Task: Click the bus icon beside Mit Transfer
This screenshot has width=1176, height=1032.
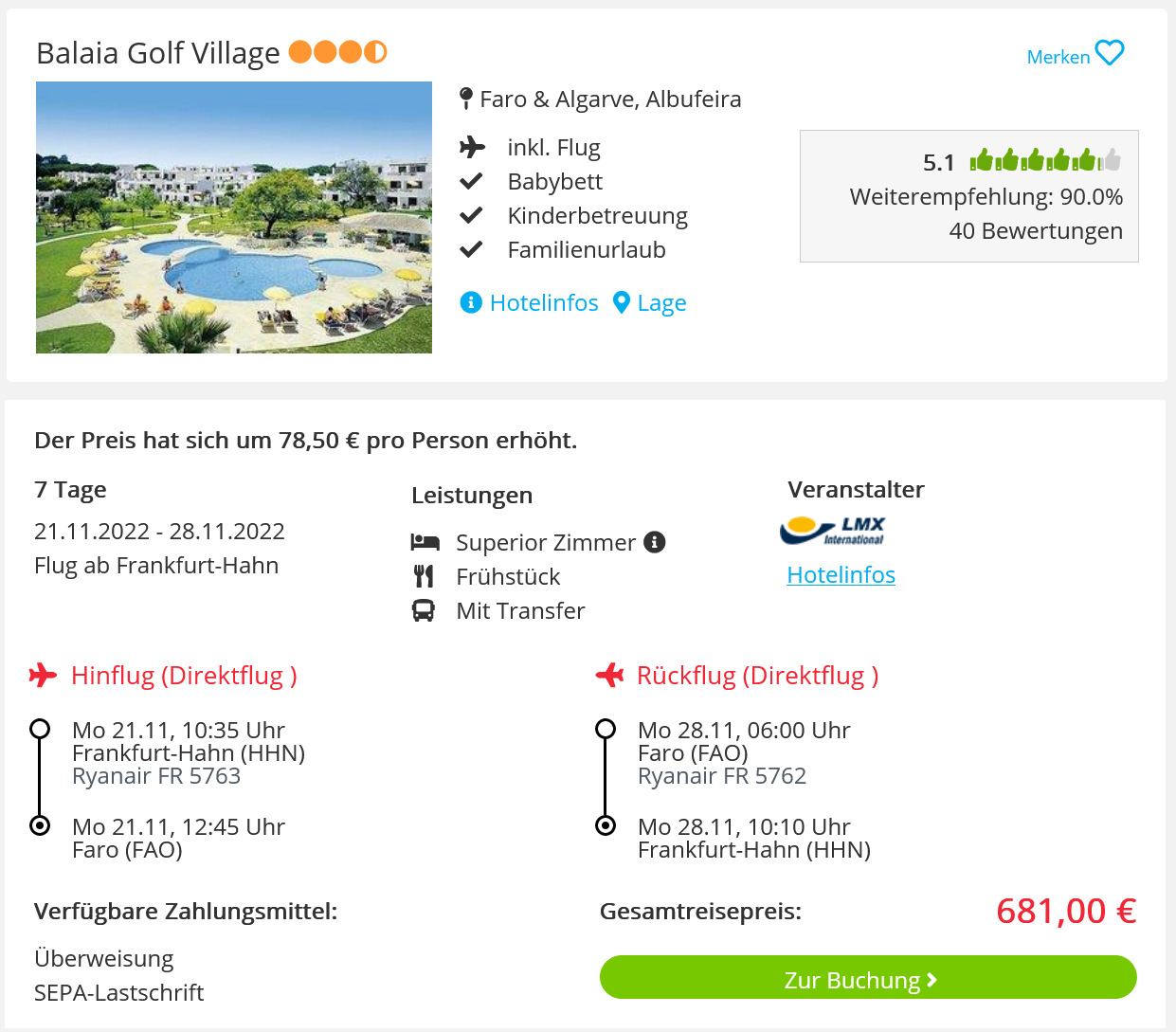Action: [424, 610]
